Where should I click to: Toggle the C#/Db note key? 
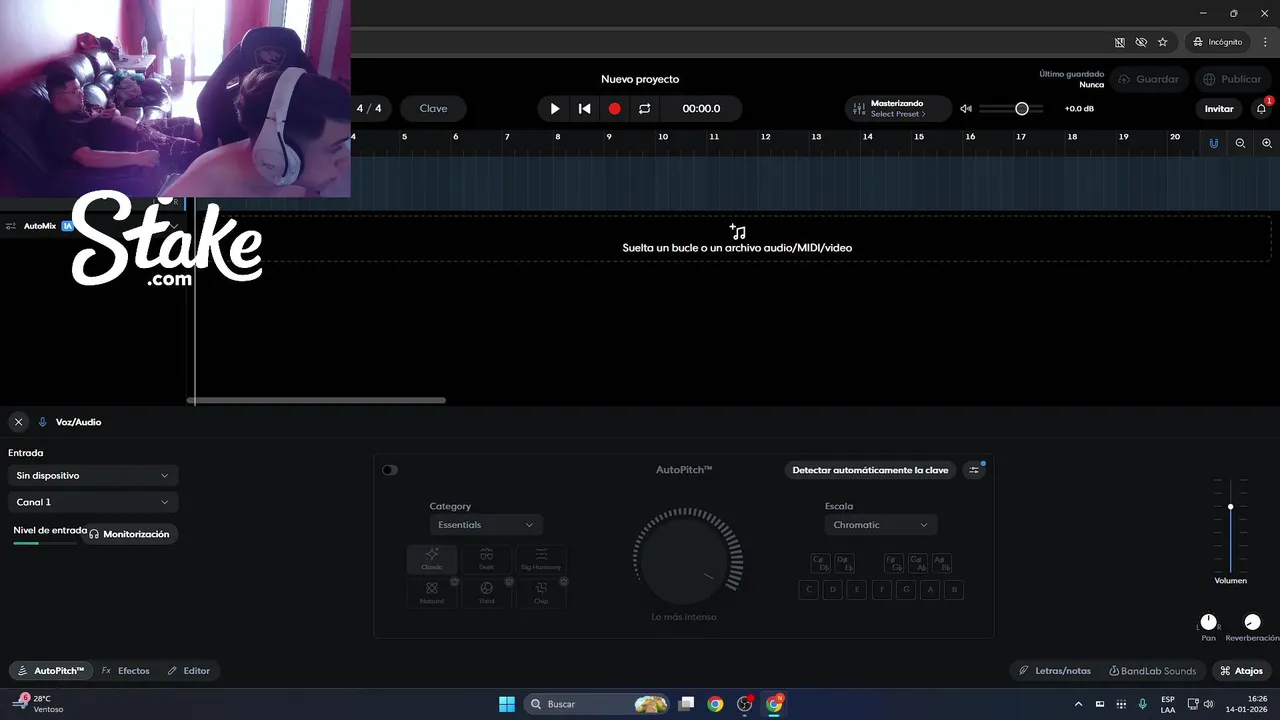point(820,563)
